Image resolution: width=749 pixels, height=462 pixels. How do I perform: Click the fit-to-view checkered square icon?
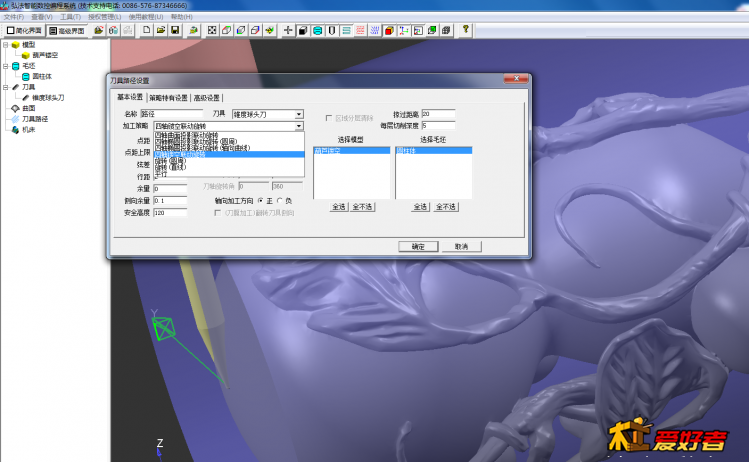pyautogui.click(x=212, y=30)
